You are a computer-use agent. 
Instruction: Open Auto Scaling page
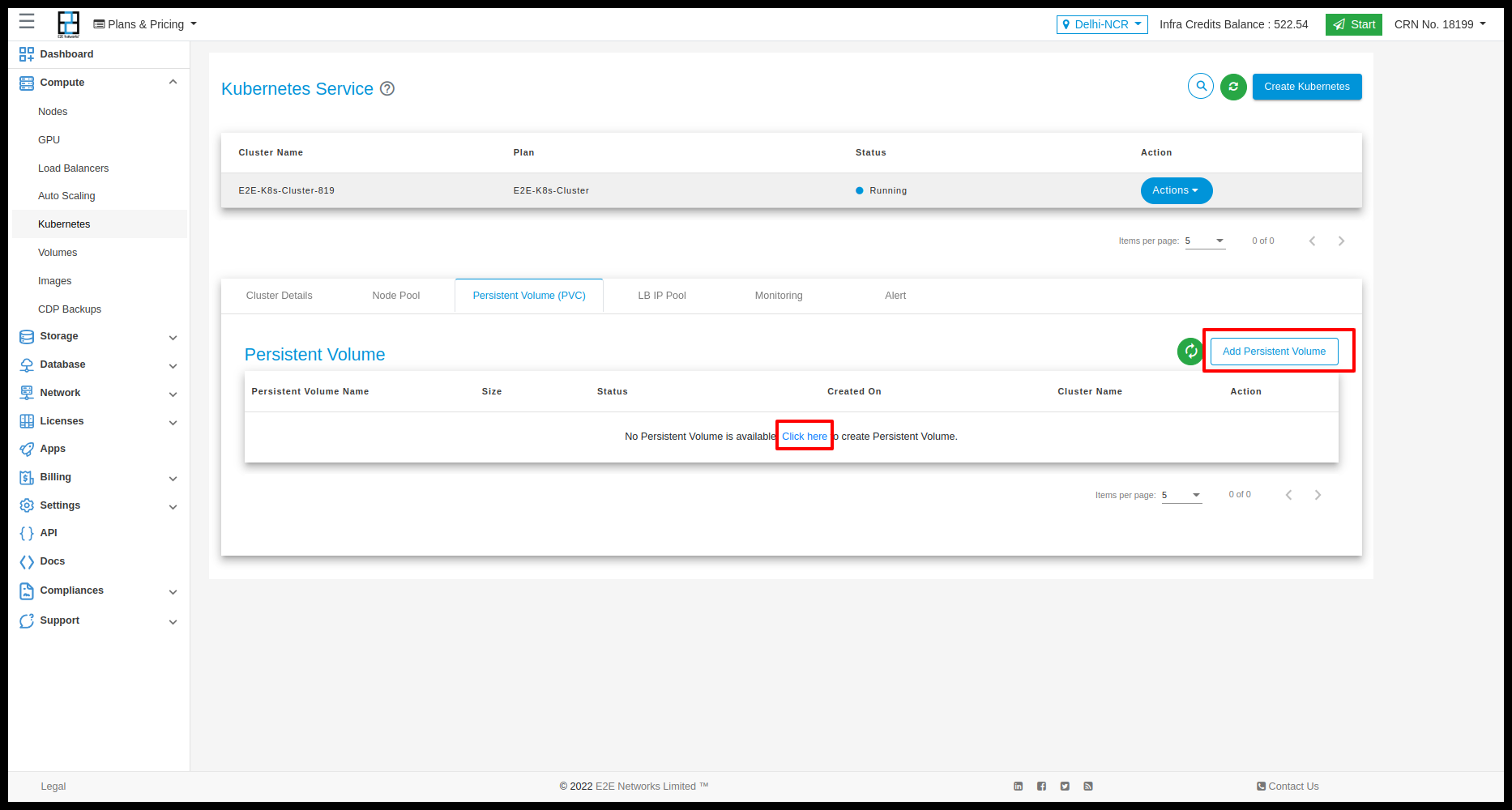pyautogui.click(x=66, y=196)
